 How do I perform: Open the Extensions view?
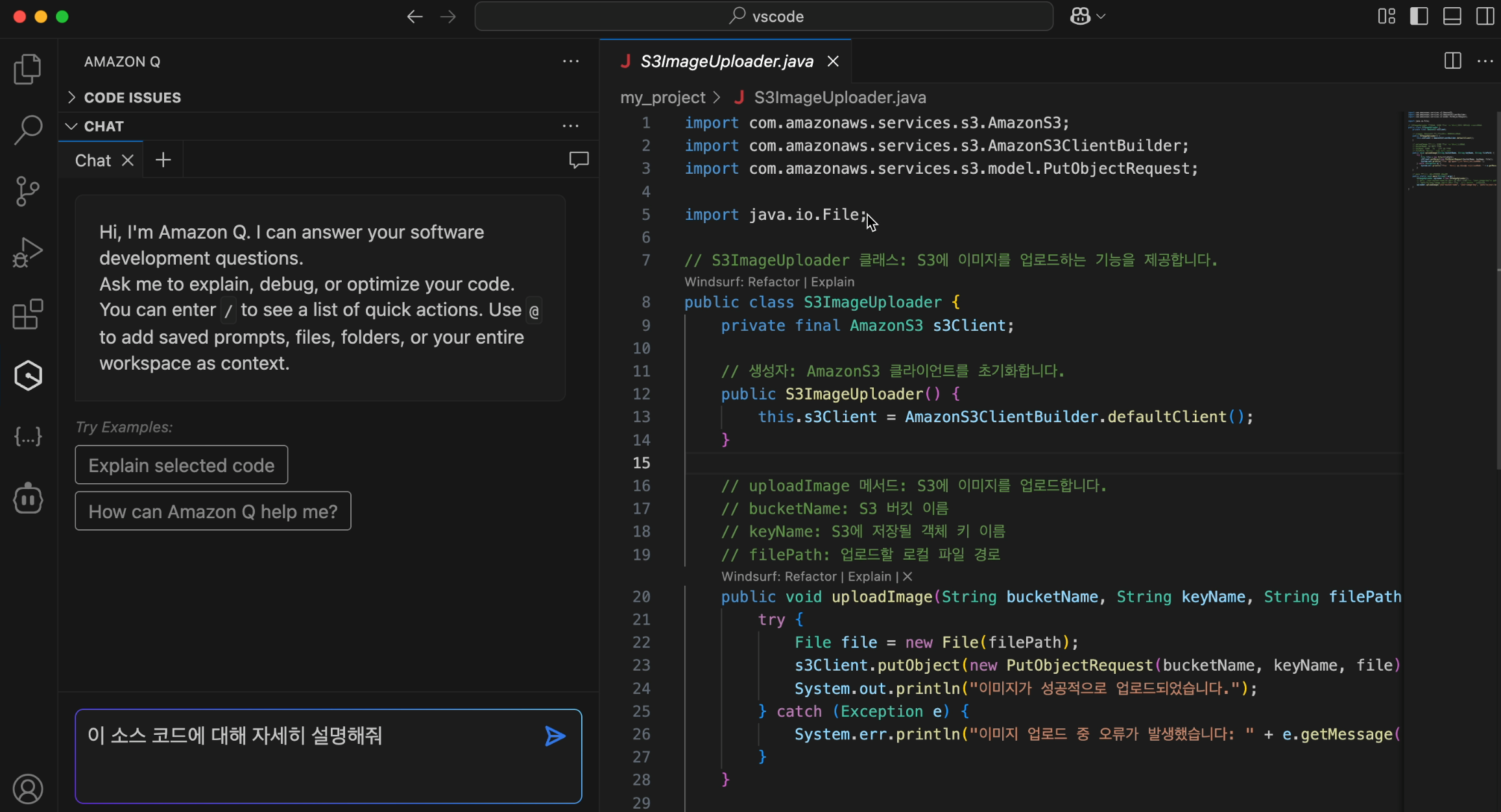27,315
